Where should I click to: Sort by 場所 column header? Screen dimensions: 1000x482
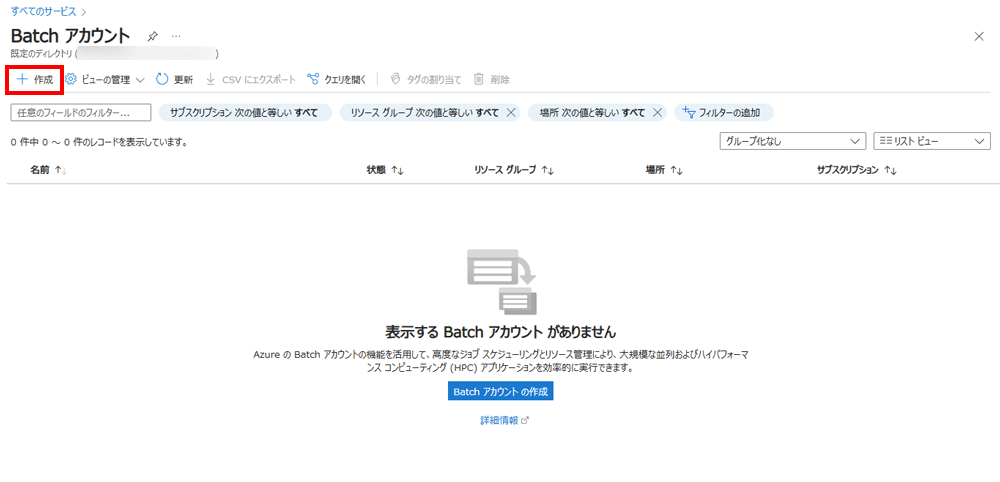tap(665, 170)
